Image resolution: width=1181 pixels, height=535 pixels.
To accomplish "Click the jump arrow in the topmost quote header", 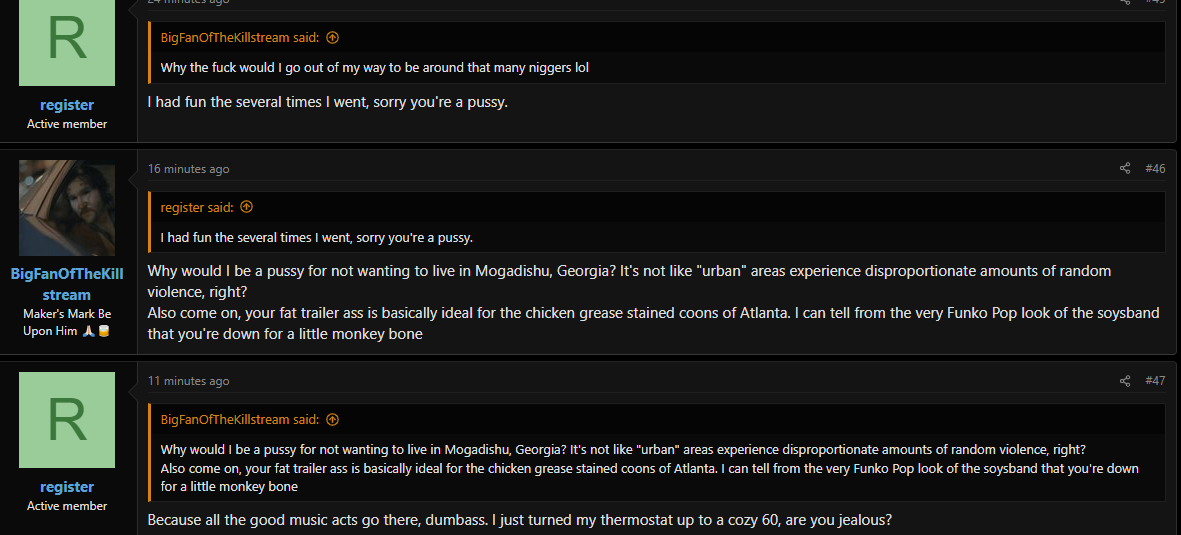I will tap(332, 38).
